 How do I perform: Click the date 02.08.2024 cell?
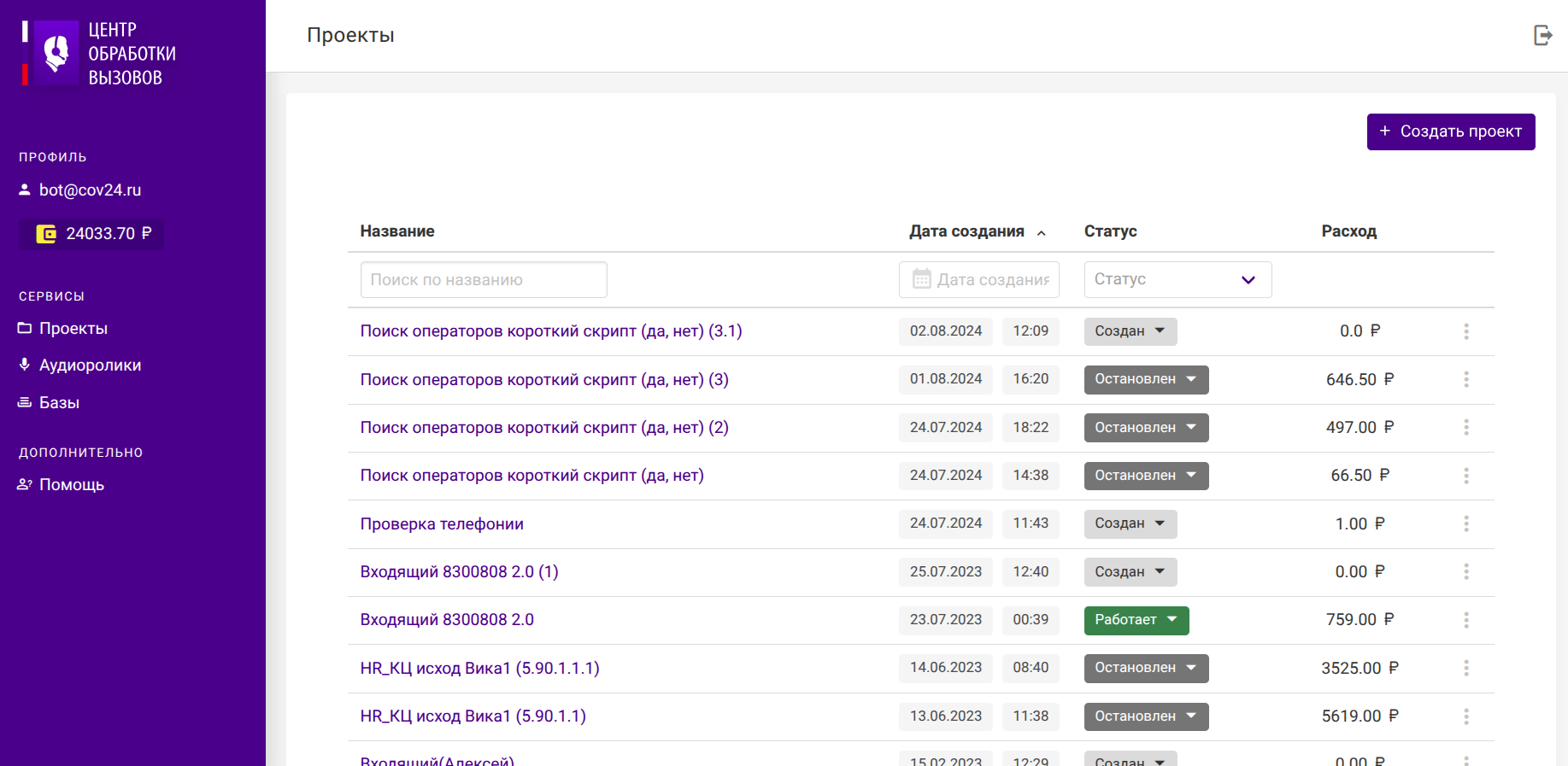point(946,331)
